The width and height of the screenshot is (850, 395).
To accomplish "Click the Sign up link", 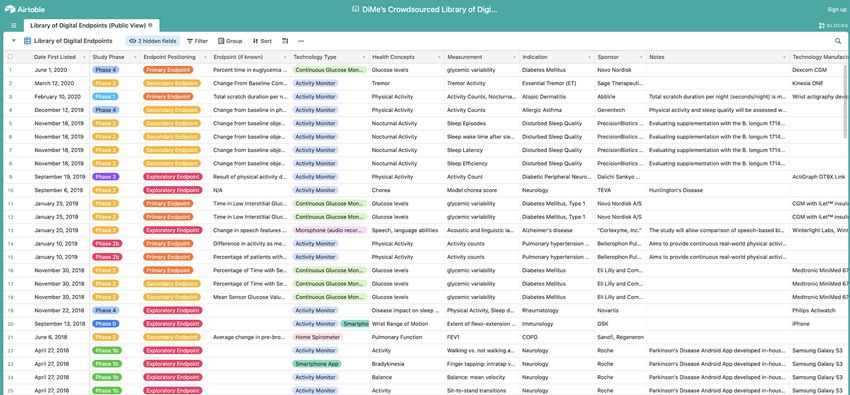I will 836,9.
